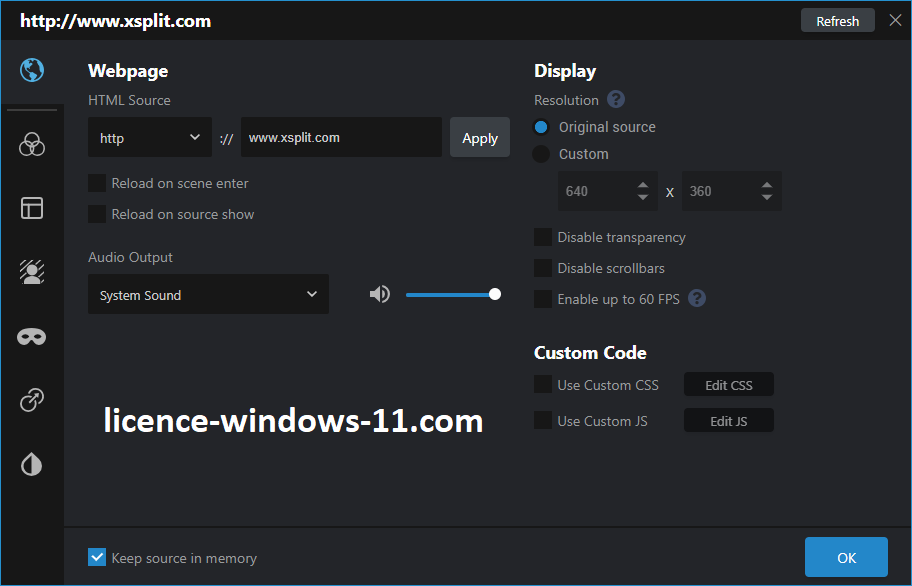
Task: Mute audio using the speaker icon
Action: point(380,294)
